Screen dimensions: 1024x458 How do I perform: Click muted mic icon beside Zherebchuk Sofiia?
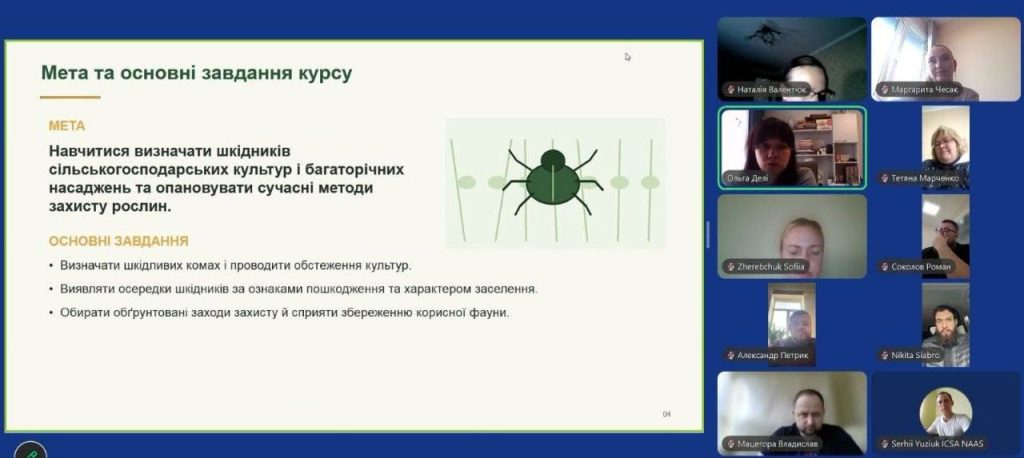[731, 267]
